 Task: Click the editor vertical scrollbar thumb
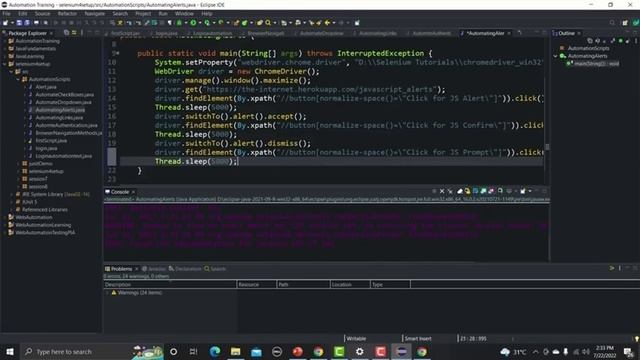coord(547,147)
